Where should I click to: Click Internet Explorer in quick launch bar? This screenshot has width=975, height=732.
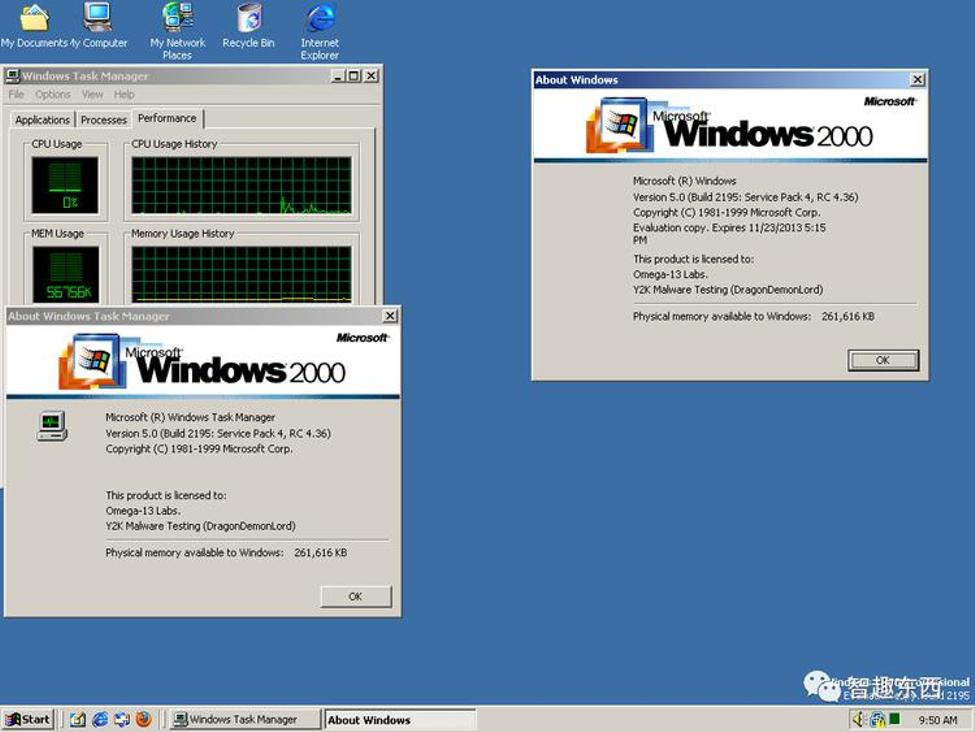pos(100,719)
